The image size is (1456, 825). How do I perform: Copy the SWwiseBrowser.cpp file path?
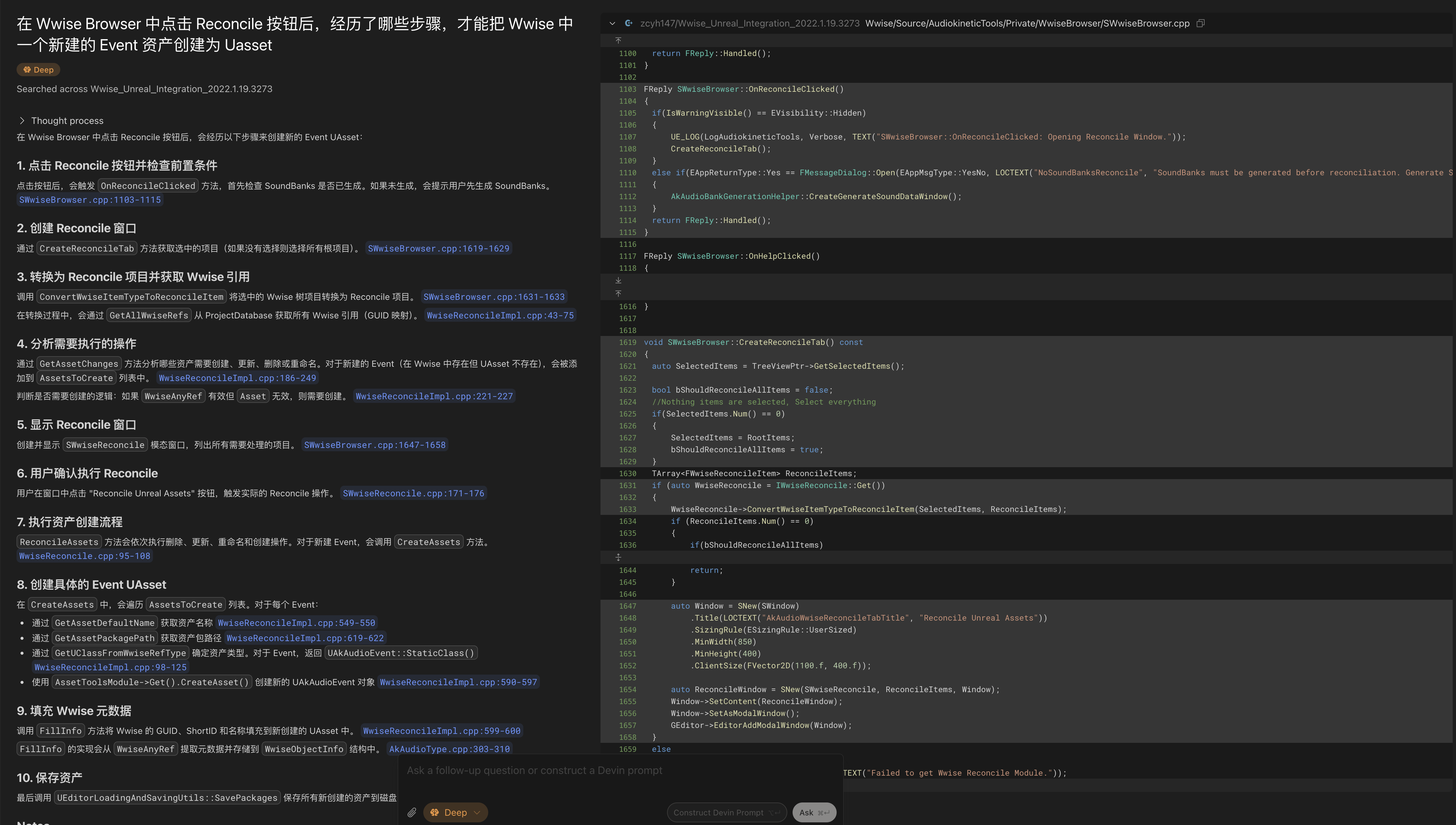point(1201,23)
